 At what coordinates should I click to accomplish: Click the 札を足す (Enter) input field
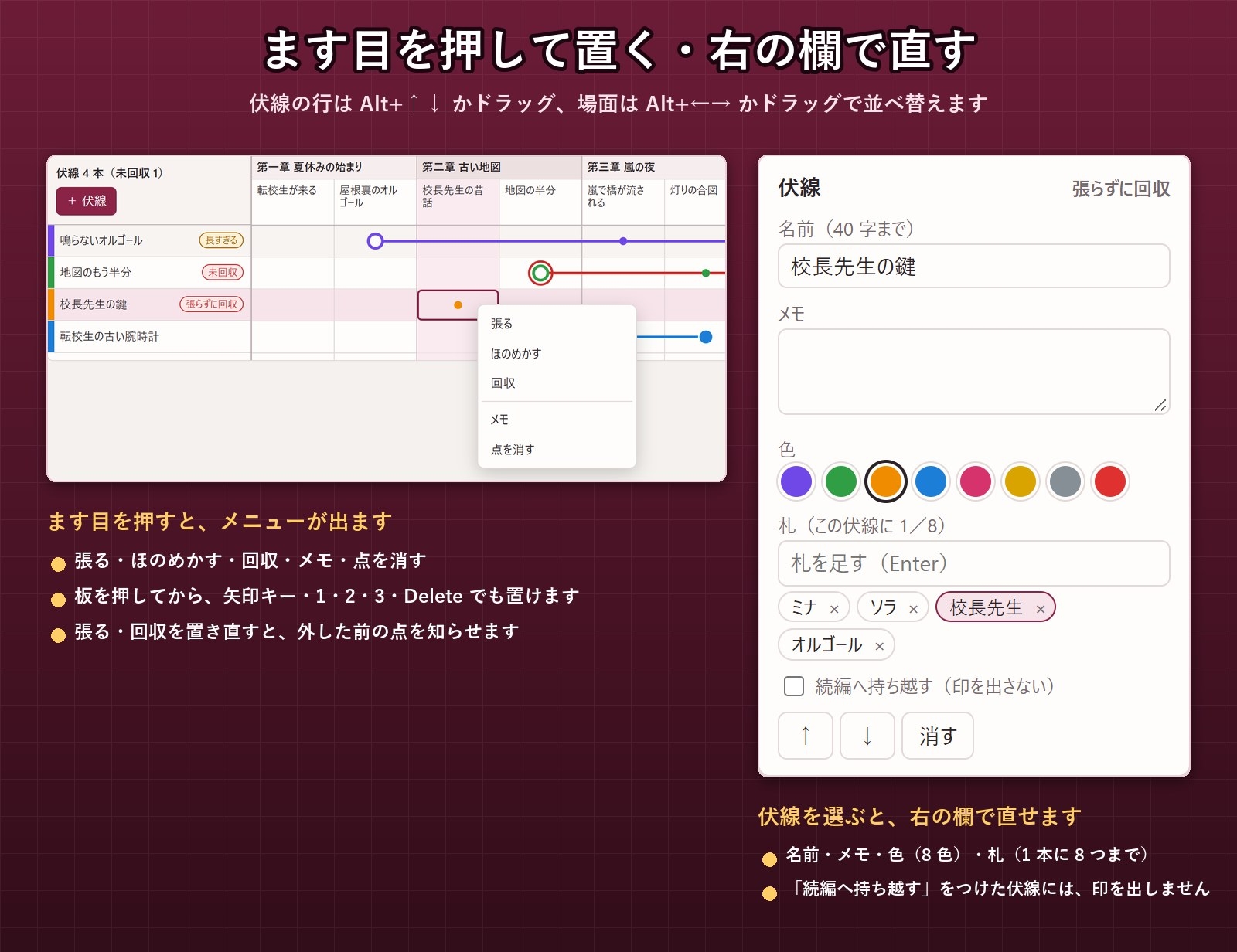pyautogui.click(x=973, y=563)
